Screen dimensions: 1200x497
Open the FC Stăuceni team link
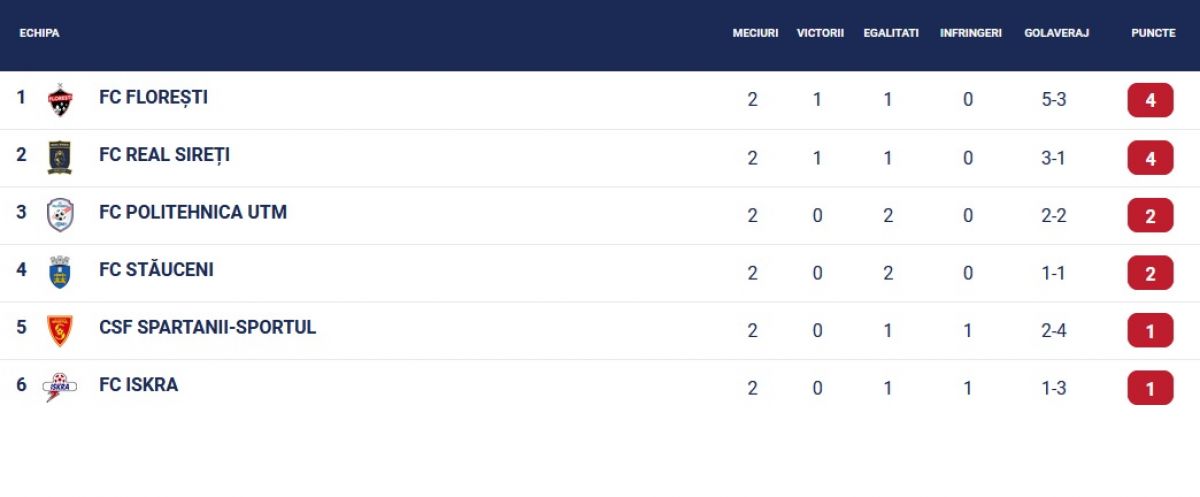(x=156, y=270)
